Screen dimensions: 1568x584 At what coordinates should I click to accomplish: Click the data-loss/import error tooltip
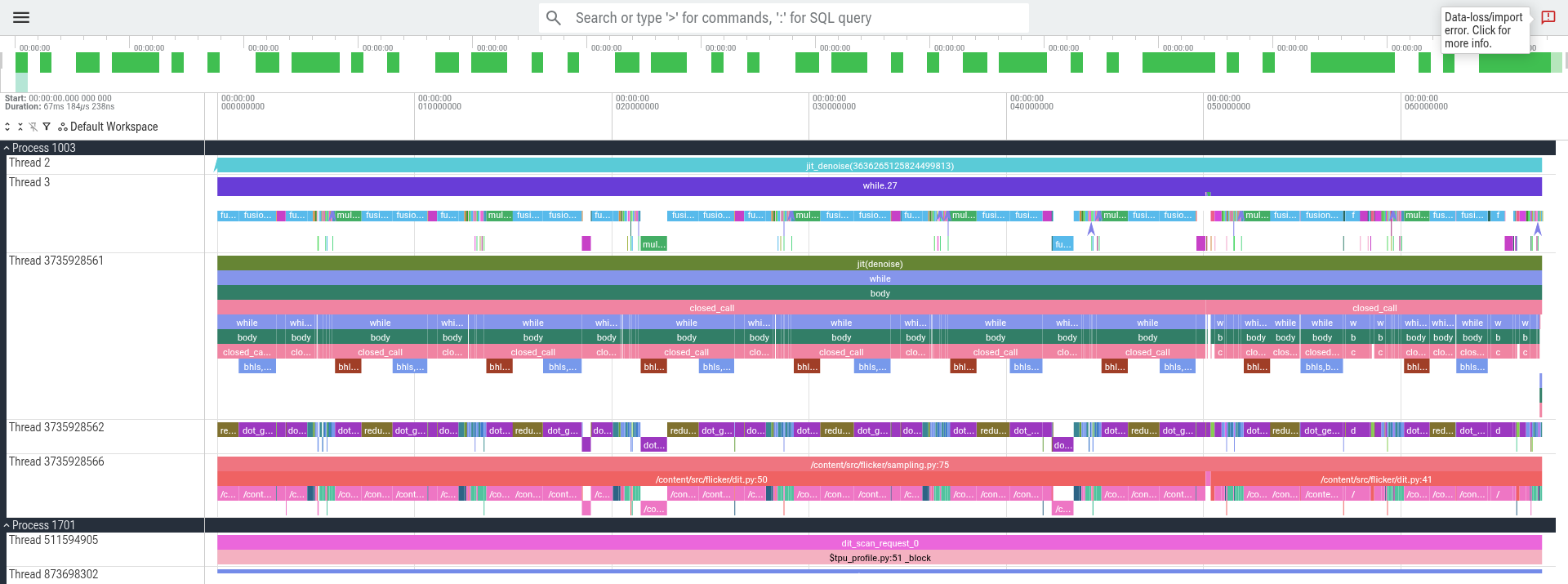(x=1485, y=30)
